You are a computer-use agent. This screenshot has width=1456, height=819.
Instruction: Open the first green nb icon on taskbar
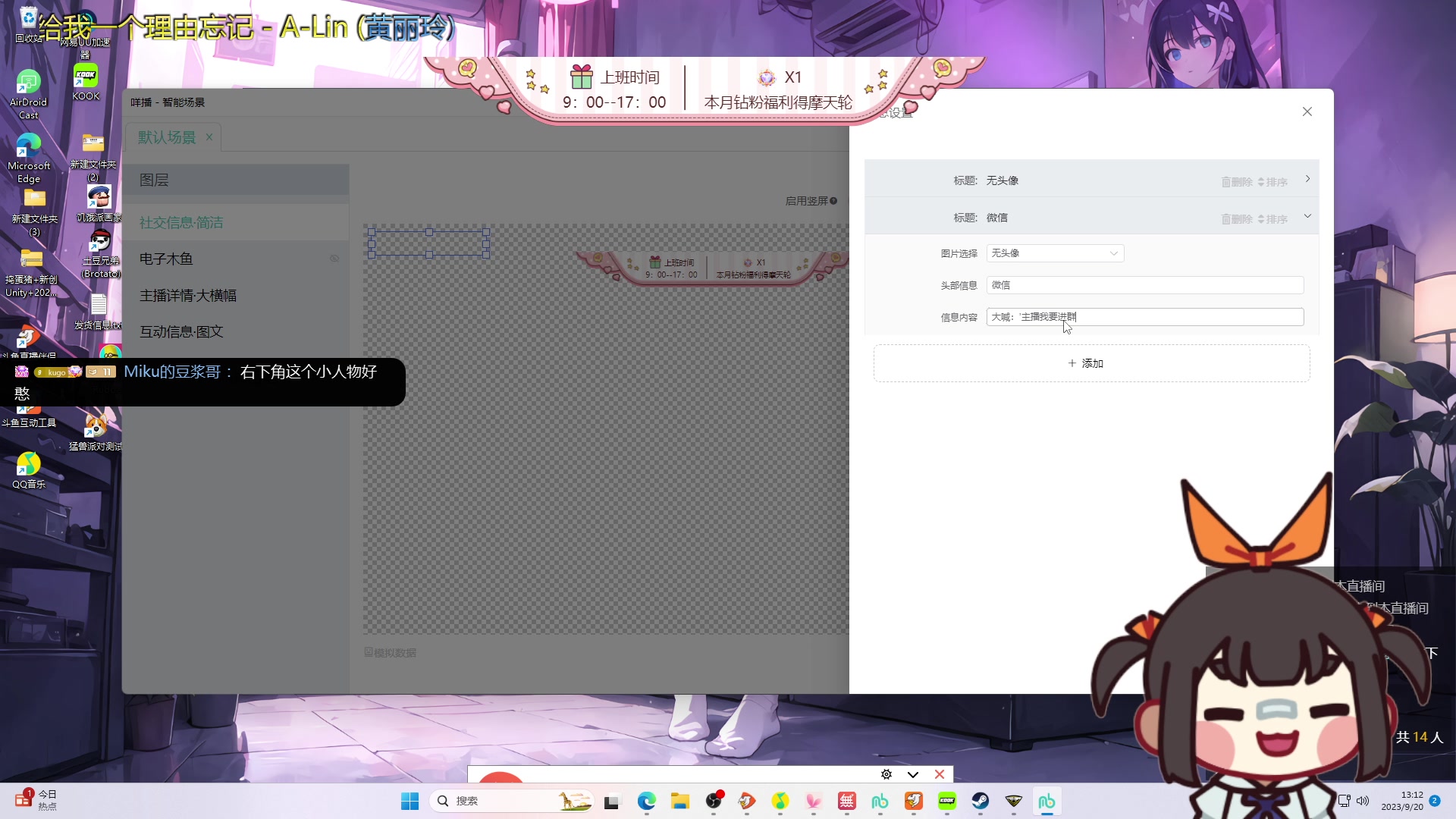click(880, 801)
